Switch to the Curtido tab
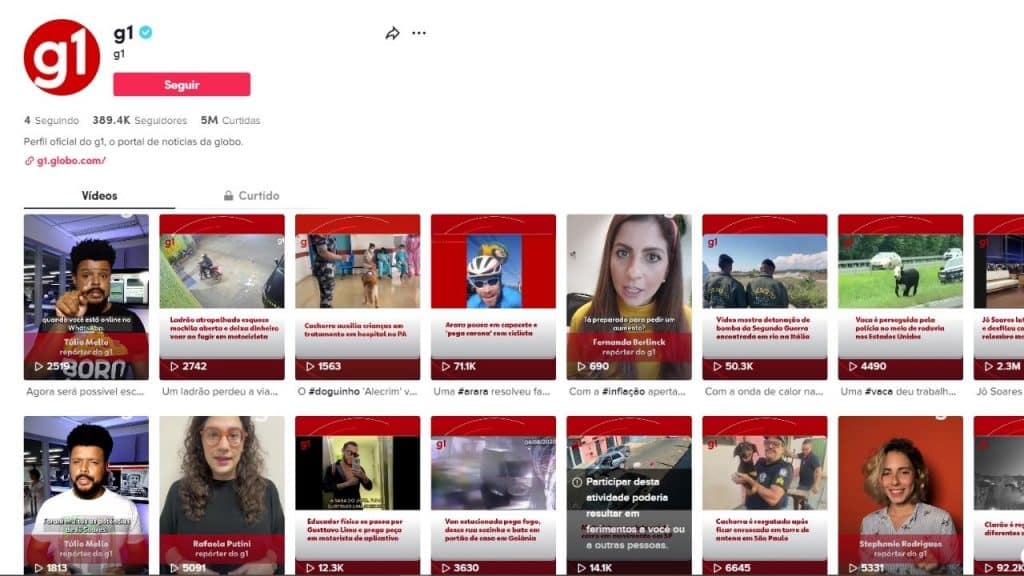 pyautogui.click(x=251, y=195)
